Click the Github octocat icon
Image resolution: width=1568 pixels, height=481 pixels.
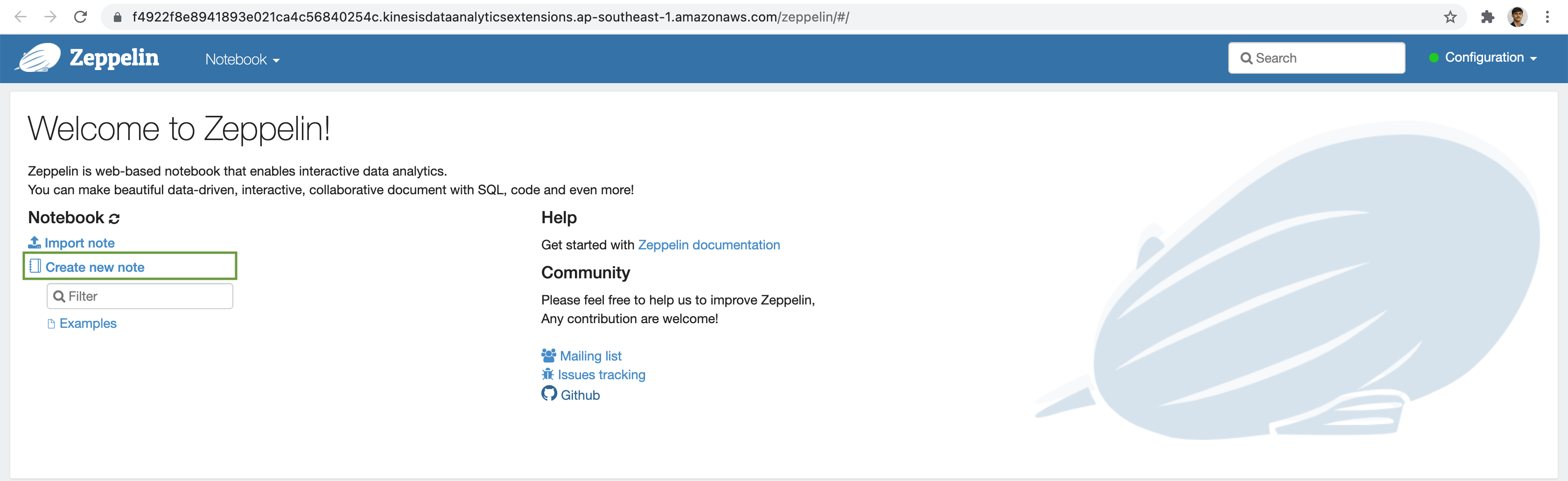549,393
